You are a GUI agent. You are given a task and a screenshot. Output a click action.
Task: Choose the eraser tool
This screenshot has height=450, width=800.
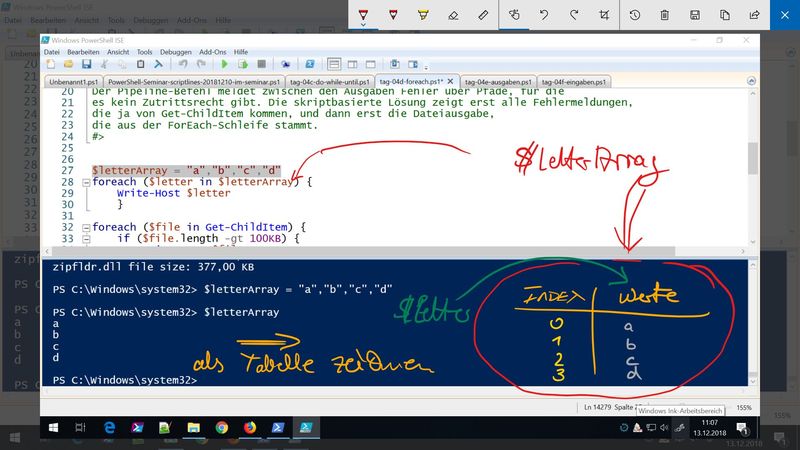453,15
